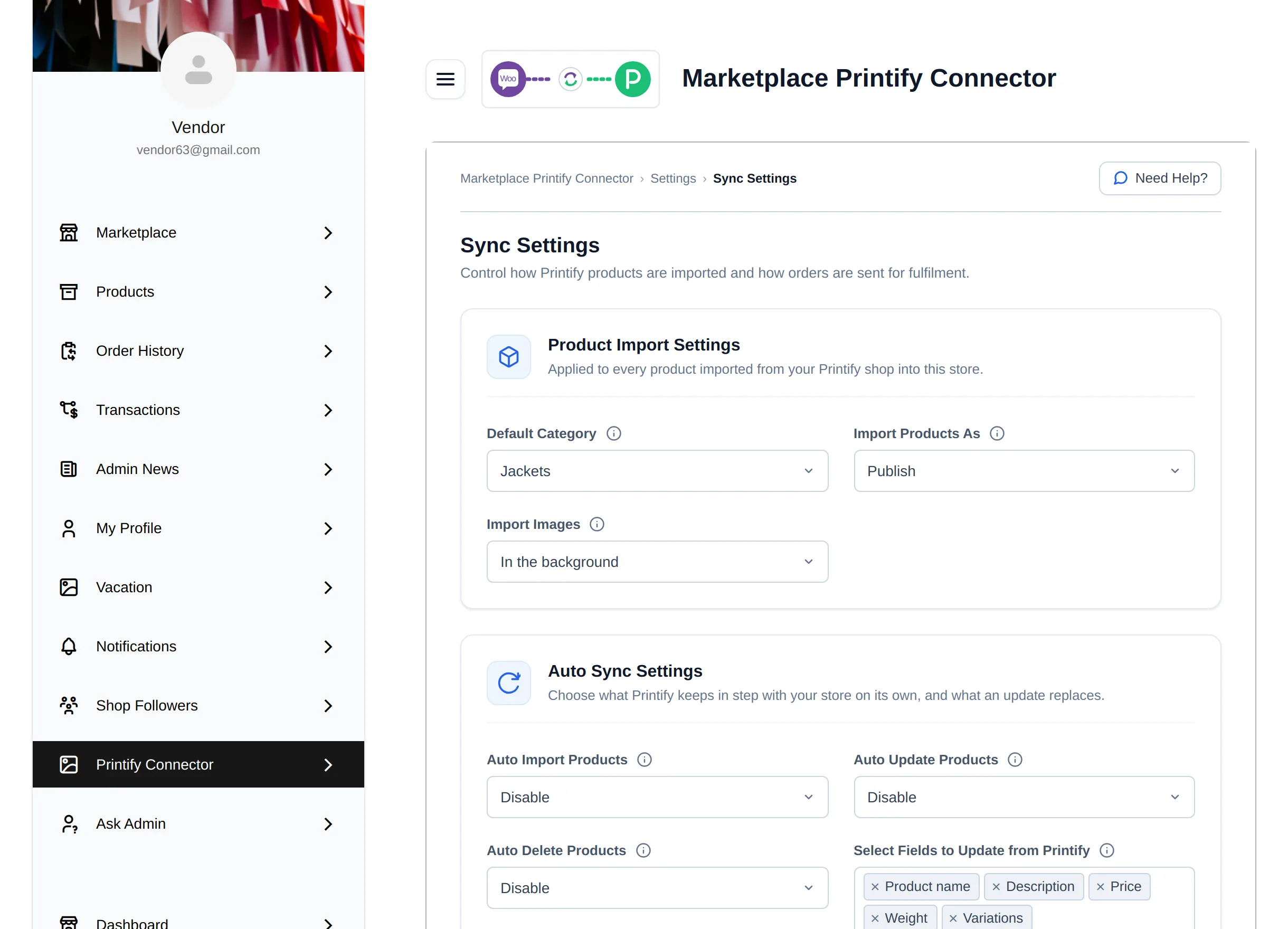
Task: Expand the Transactions menu chevron
Action: pyautogui.click(x=328, y=410)
